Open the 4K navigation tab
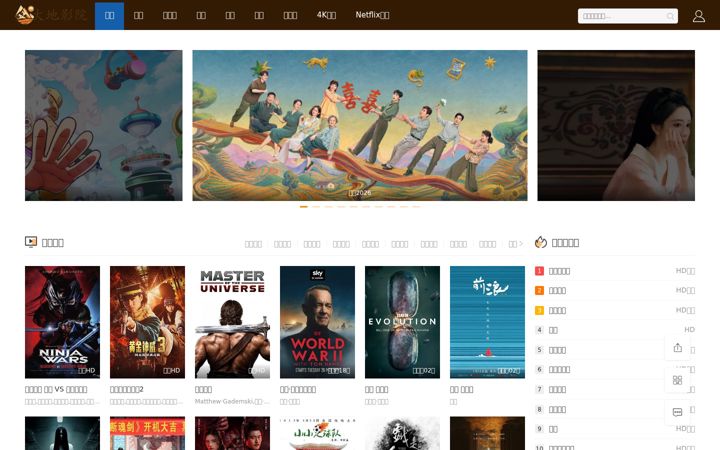Image resolution: width=720 pixels, height=450 pixels. [326, 15]
